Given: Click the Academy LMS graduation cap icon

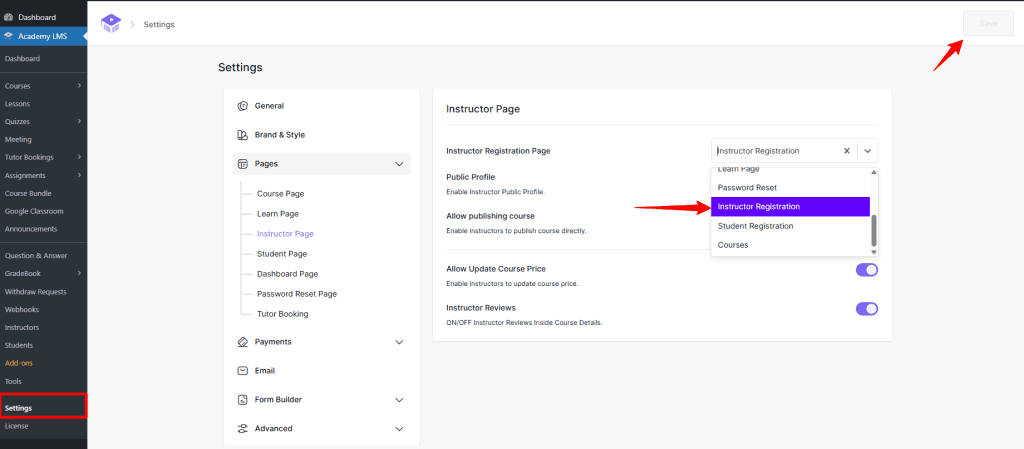Looking at the screenshot, I should click(8, 36).
